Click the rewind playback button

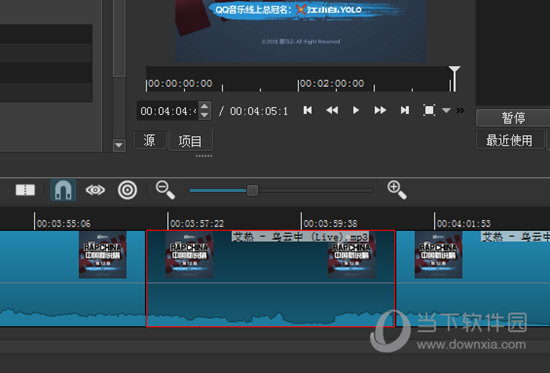332,110
